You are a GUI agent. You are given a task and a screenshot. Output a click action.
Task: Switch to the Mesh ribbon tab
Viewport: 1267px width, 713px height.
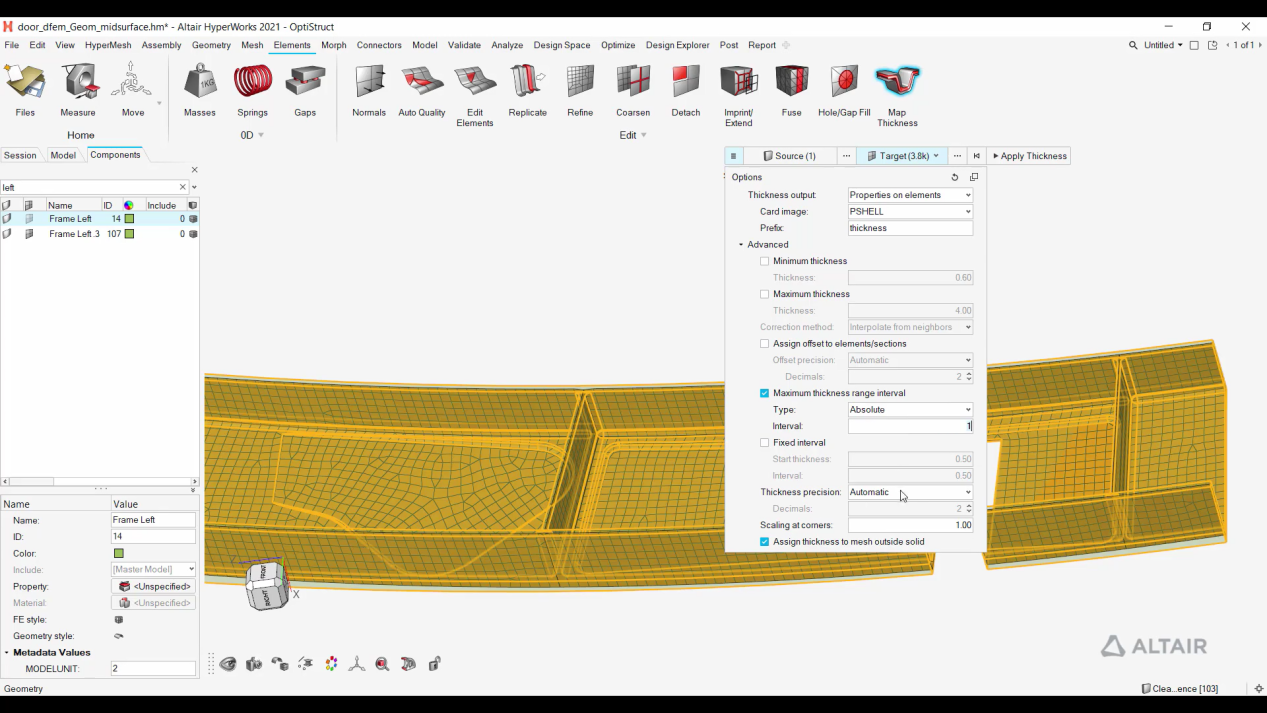(252, 45)
